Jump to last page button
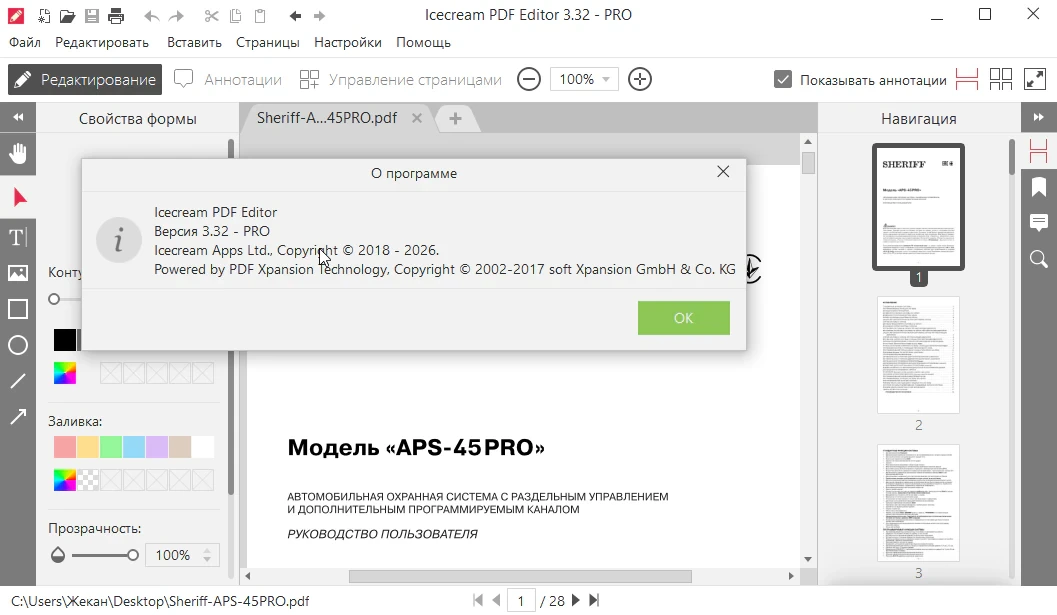The height and width of the screenshot is (615, 1057). [x=594, y=600]
